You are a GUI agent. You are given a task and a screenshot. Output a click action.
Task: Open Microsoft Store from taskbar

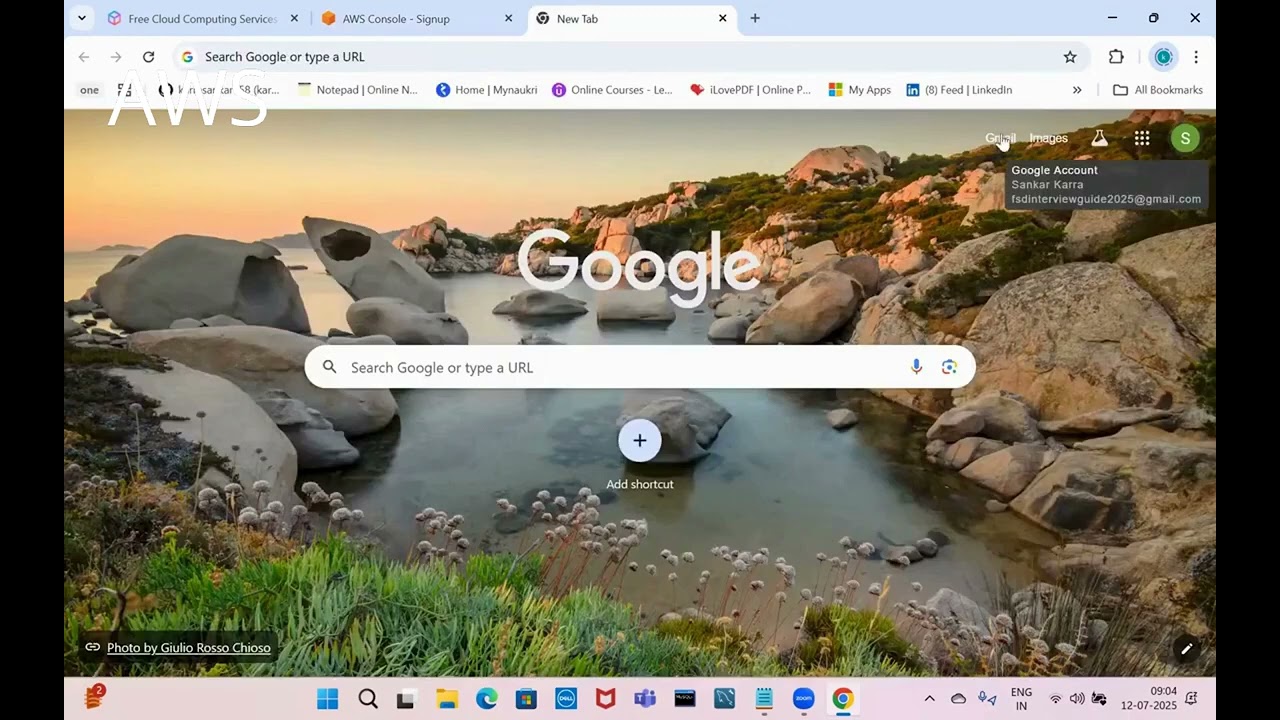point(526,699)
